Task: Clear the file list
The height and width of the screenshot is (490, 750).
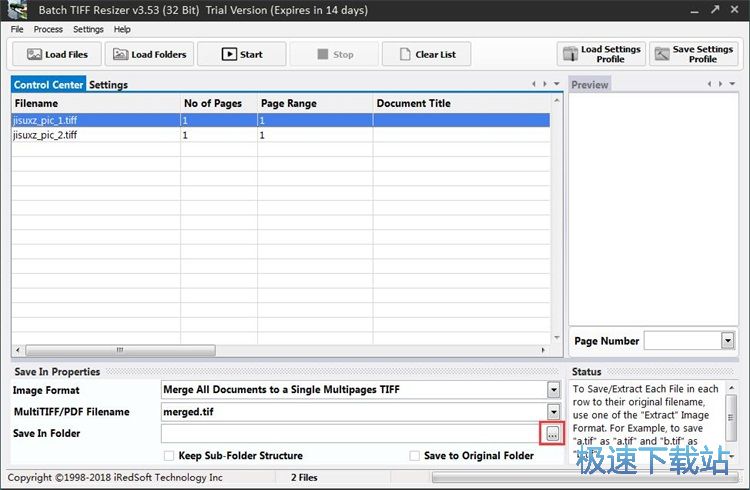Action: click(426, 54)
